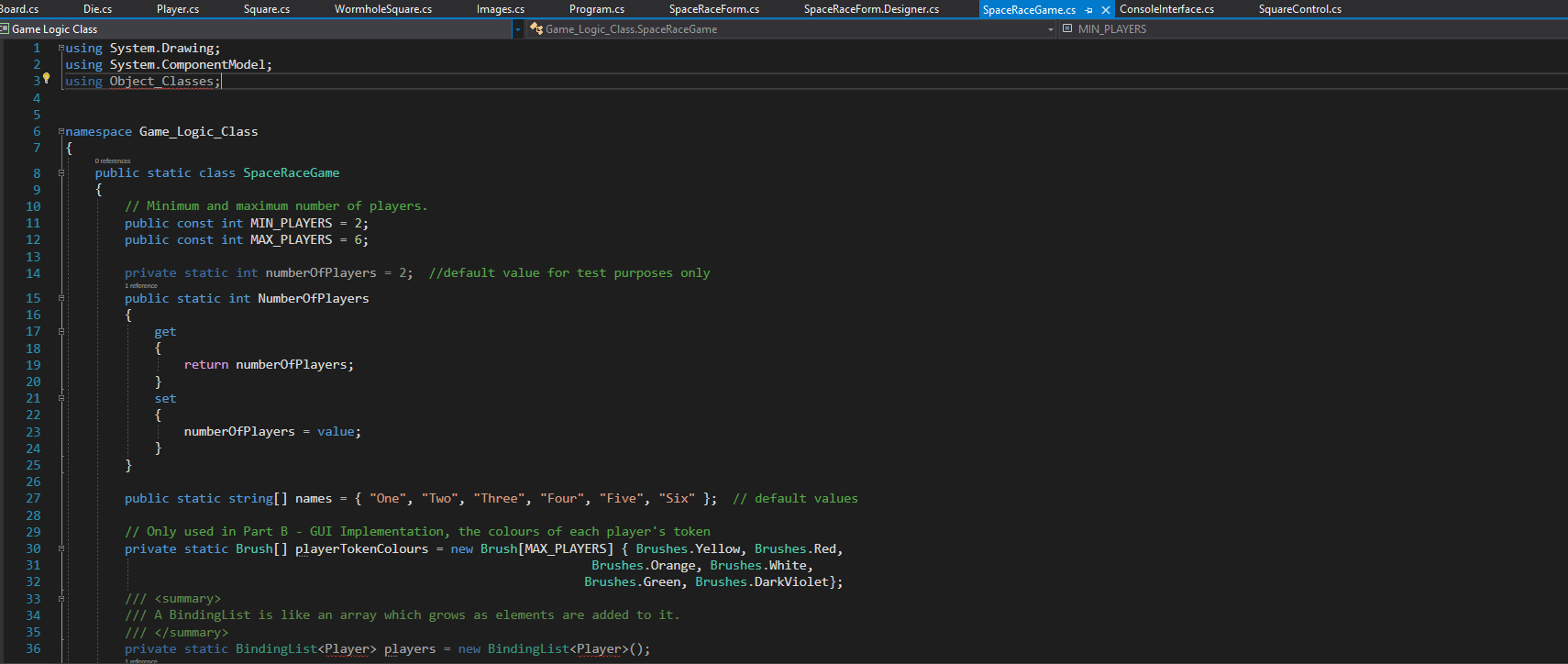Click the class icon beside Game_Logic_Class.SpaceRaceGame
Viewport: 1568px width, 664px height.
point(536,29)
